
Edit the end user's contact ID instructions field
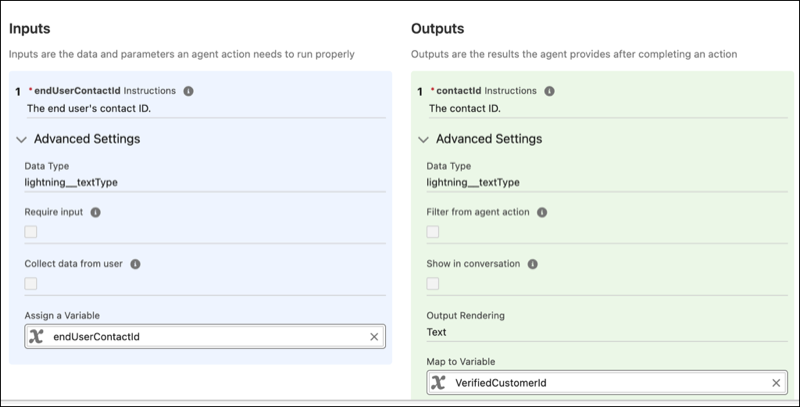(x=206, y=109)
